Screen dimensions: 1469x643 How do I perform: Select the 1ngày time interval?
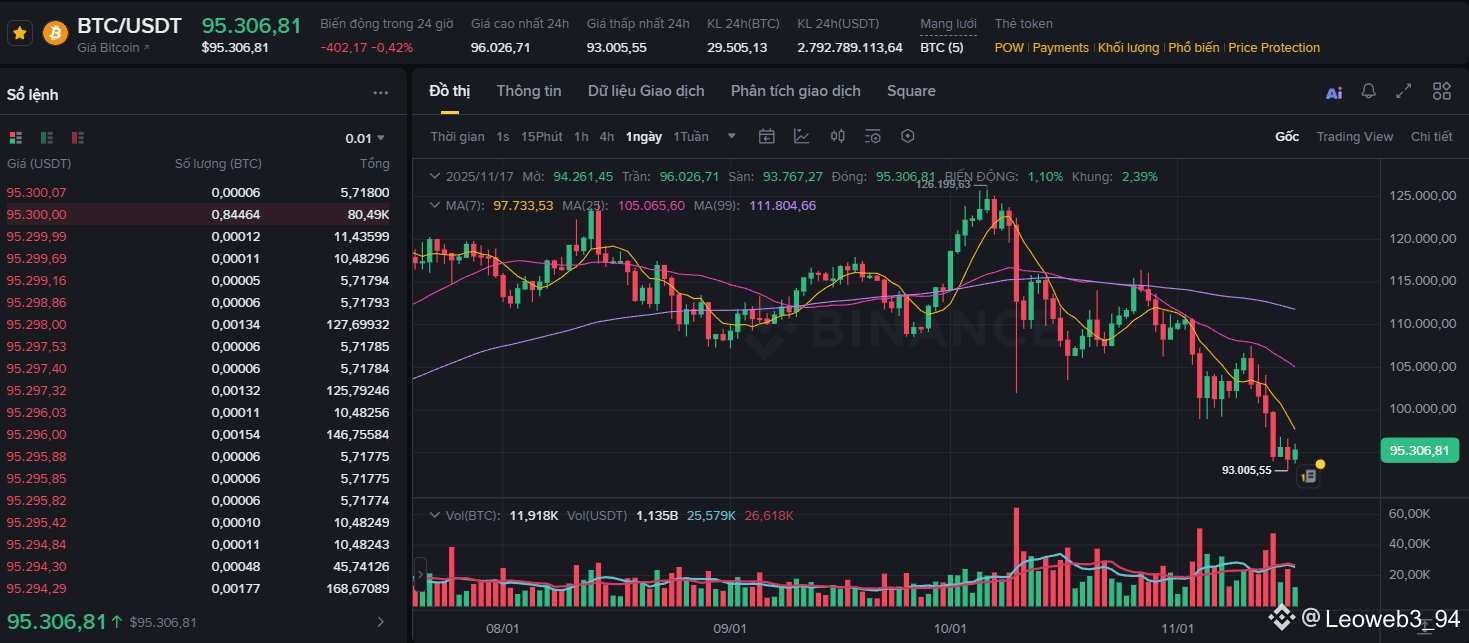644,137
